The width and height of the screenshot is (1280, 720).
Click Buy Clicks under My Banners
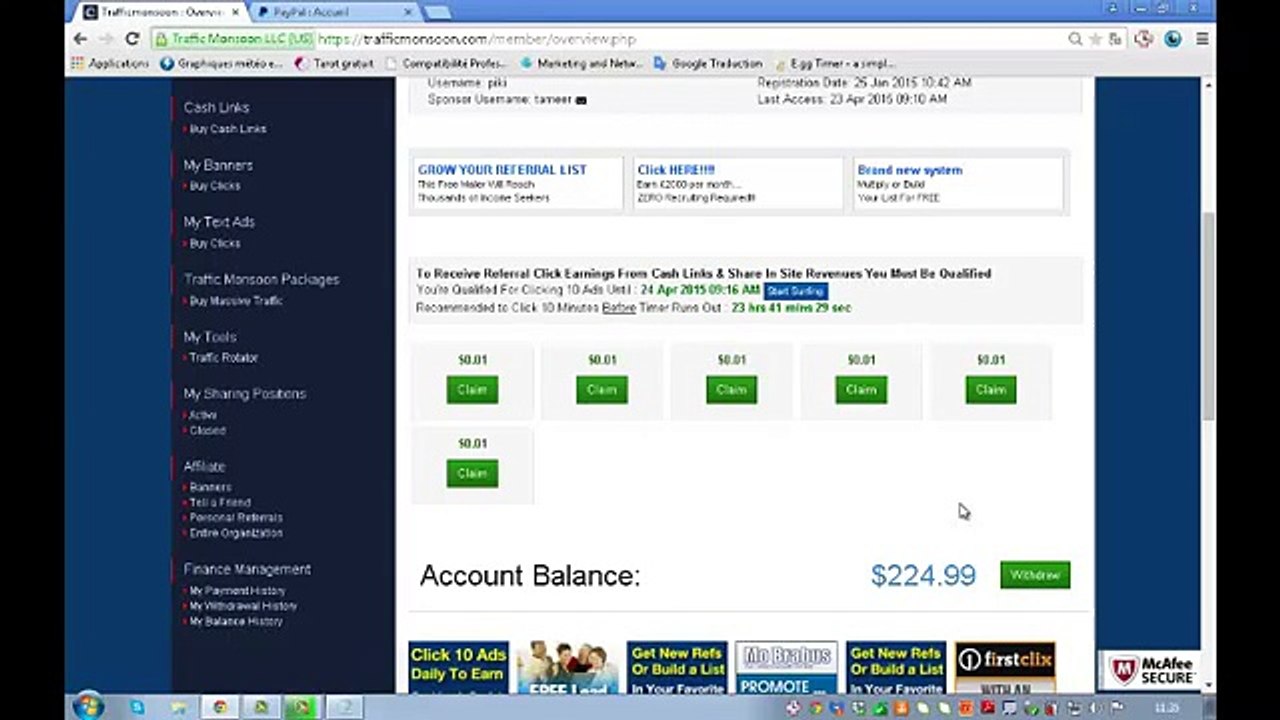215,186
